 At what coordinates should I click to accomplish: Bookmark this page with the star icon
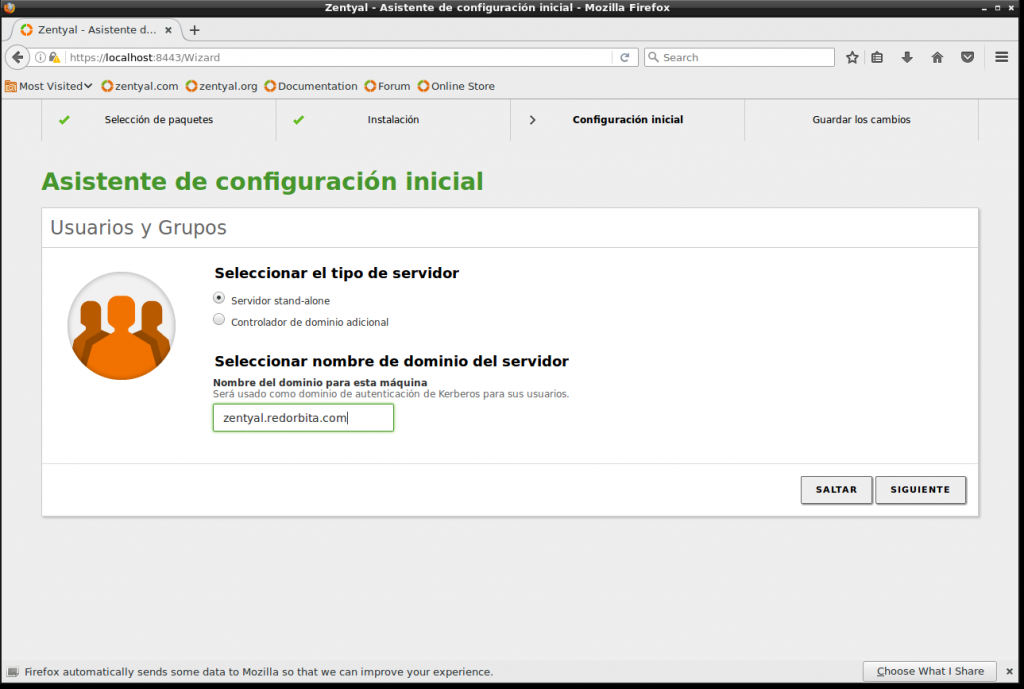click(852, 58)
